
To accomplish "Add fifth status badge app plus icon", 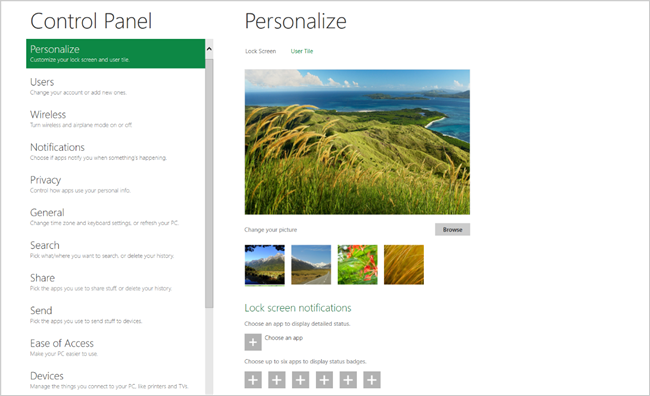I will (x=348, y=380).
